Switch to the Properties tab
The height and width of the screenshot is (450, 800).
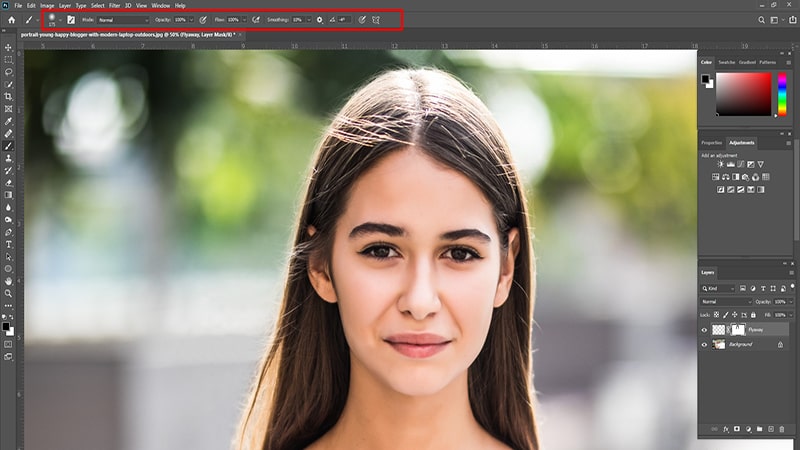coord(711,143)
